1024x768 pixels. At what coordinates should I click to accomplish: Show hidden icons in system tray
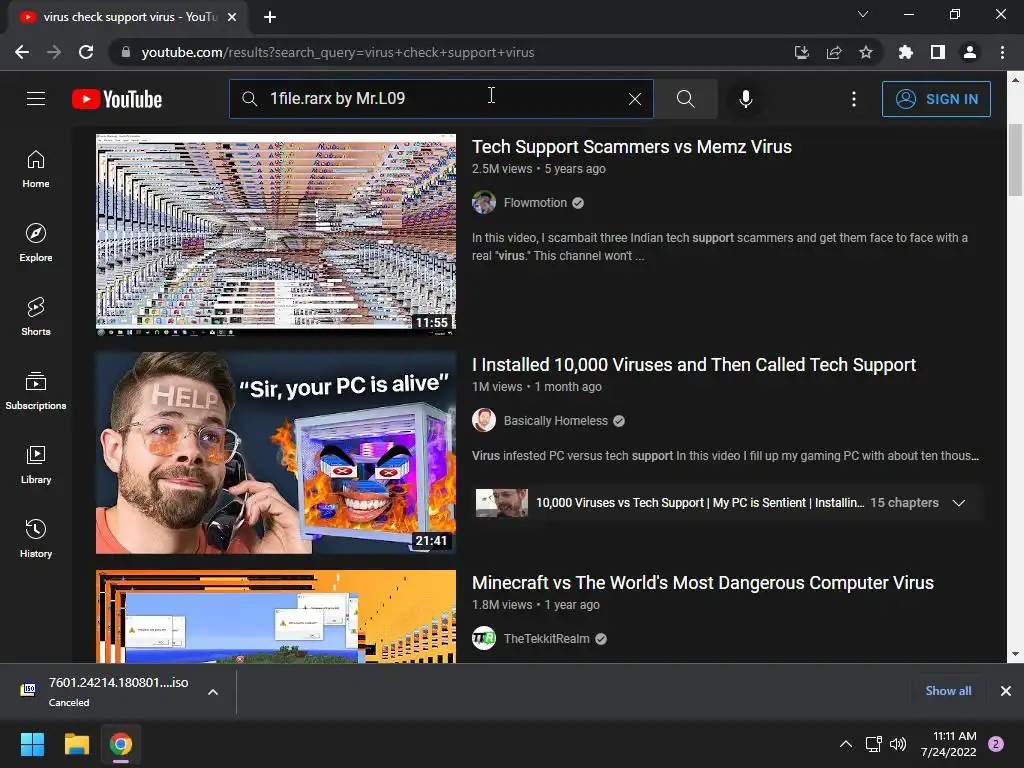click(x=846, y=744)
